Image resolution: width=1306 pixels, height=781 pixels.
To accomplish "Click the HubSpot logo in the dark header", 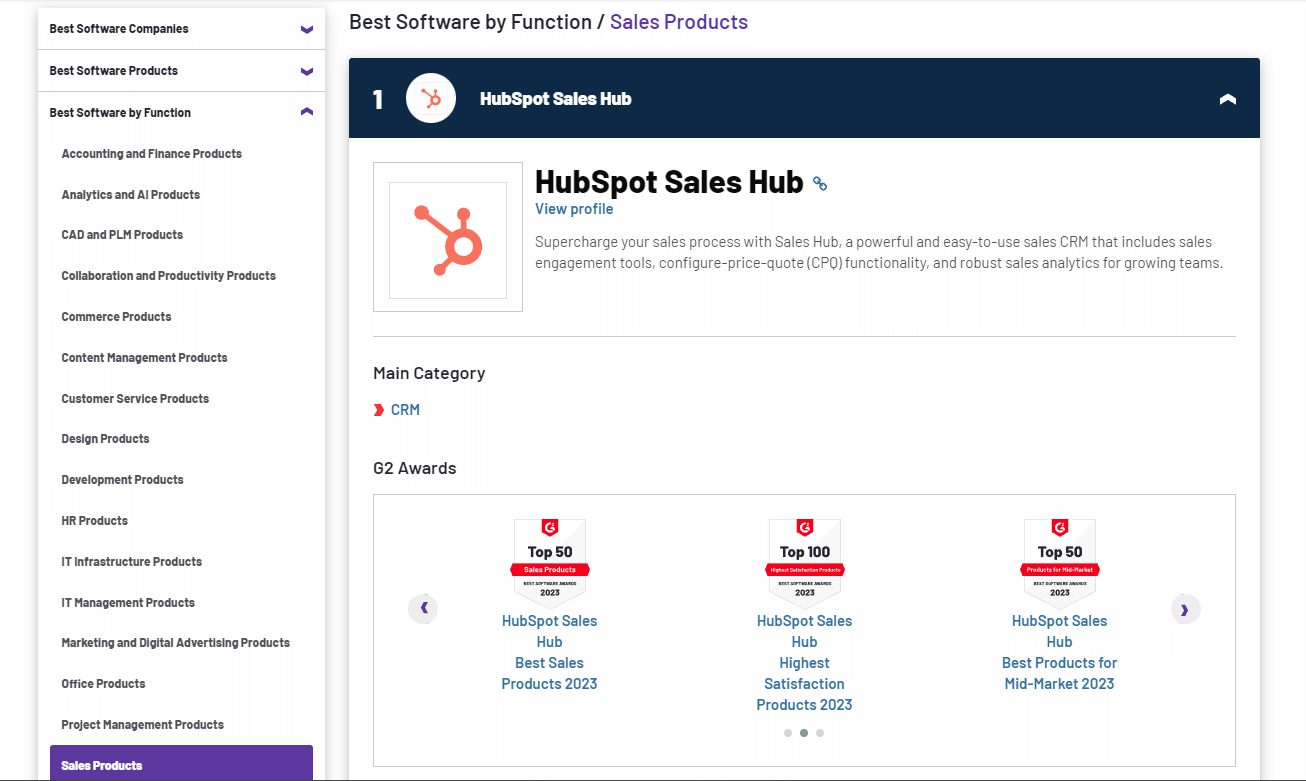I will 431,98.
